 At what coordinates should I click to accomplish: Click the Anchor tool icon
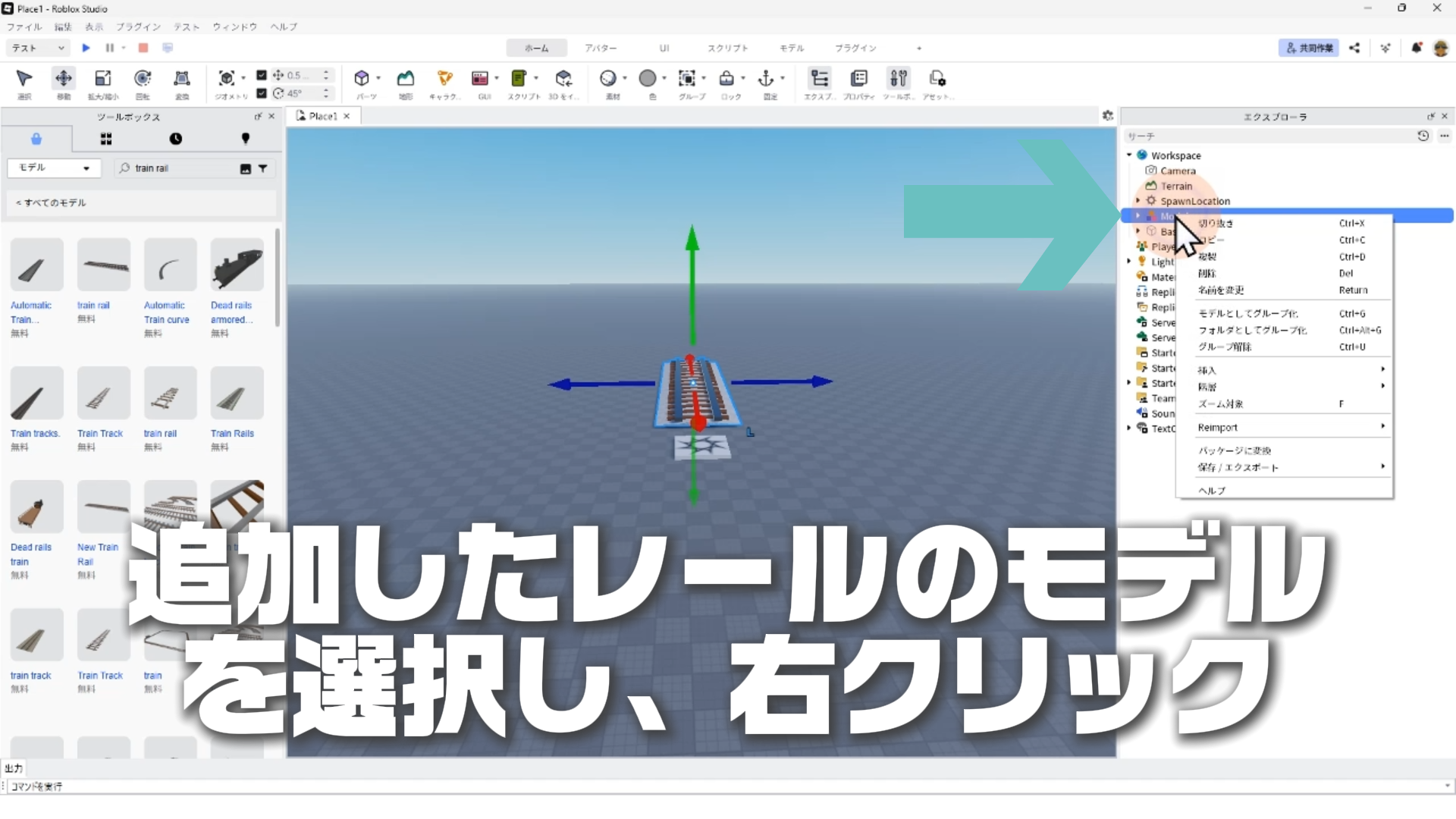766,79
